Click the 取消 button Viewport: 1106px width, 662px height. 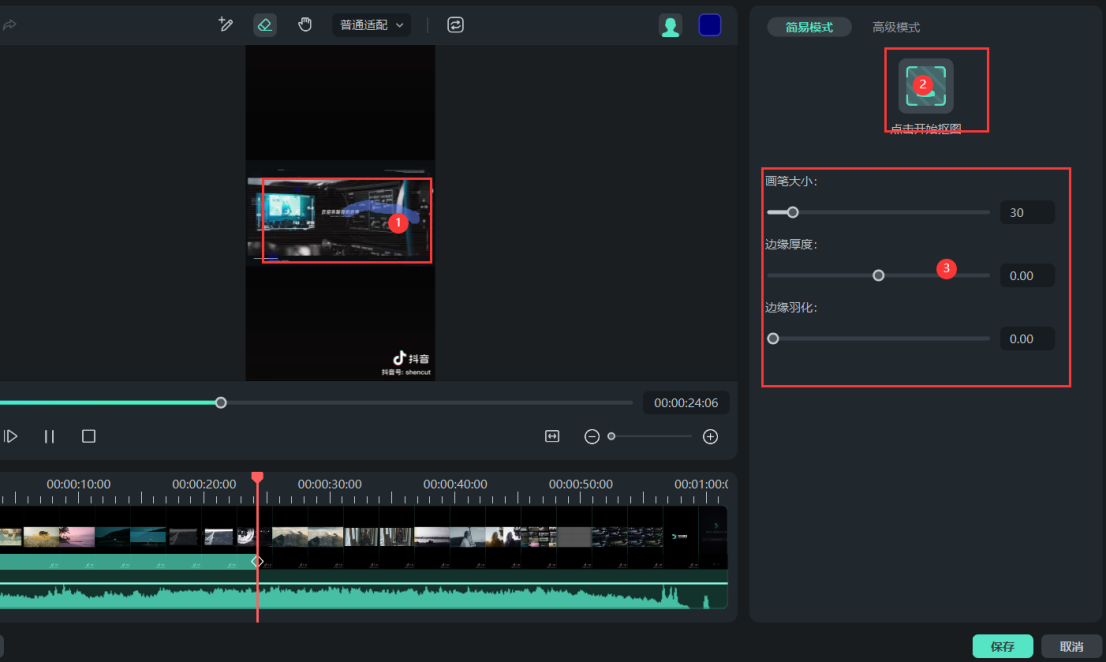(x=1071, y=646)
